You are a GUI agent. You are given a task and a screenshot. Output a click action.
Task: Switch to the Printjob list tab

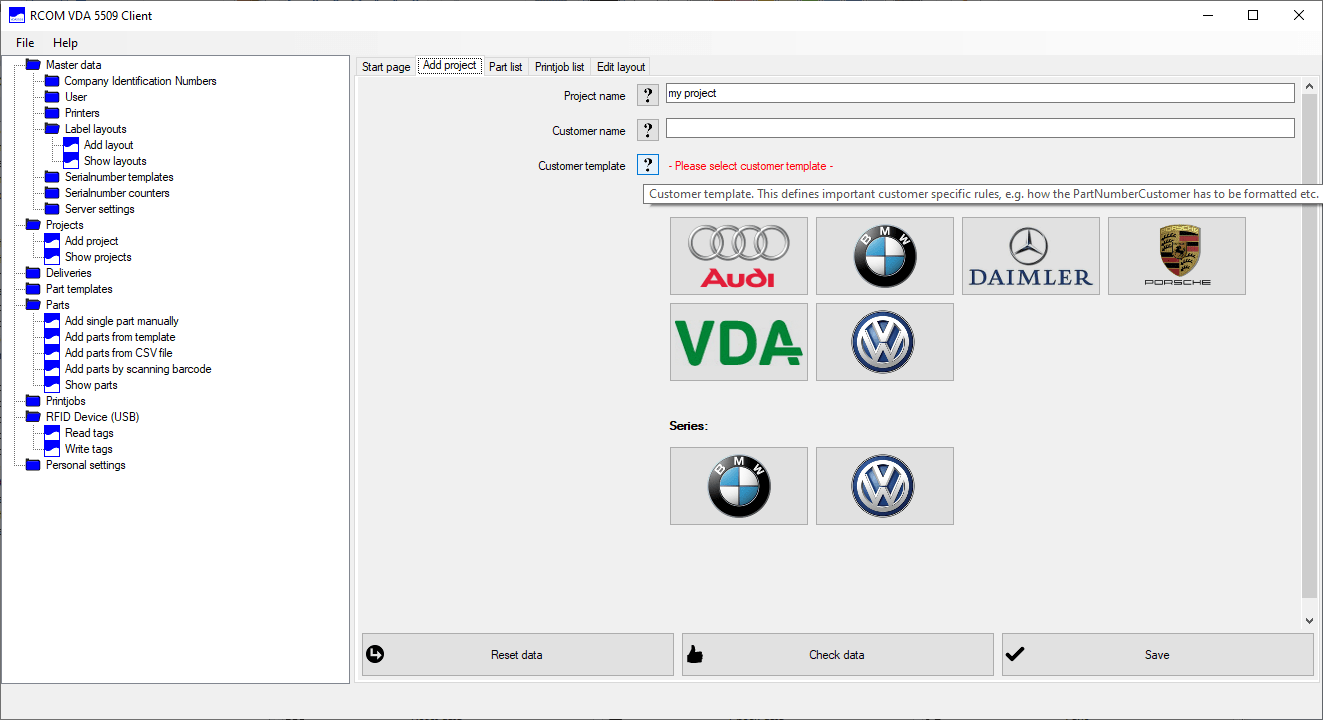560,67
